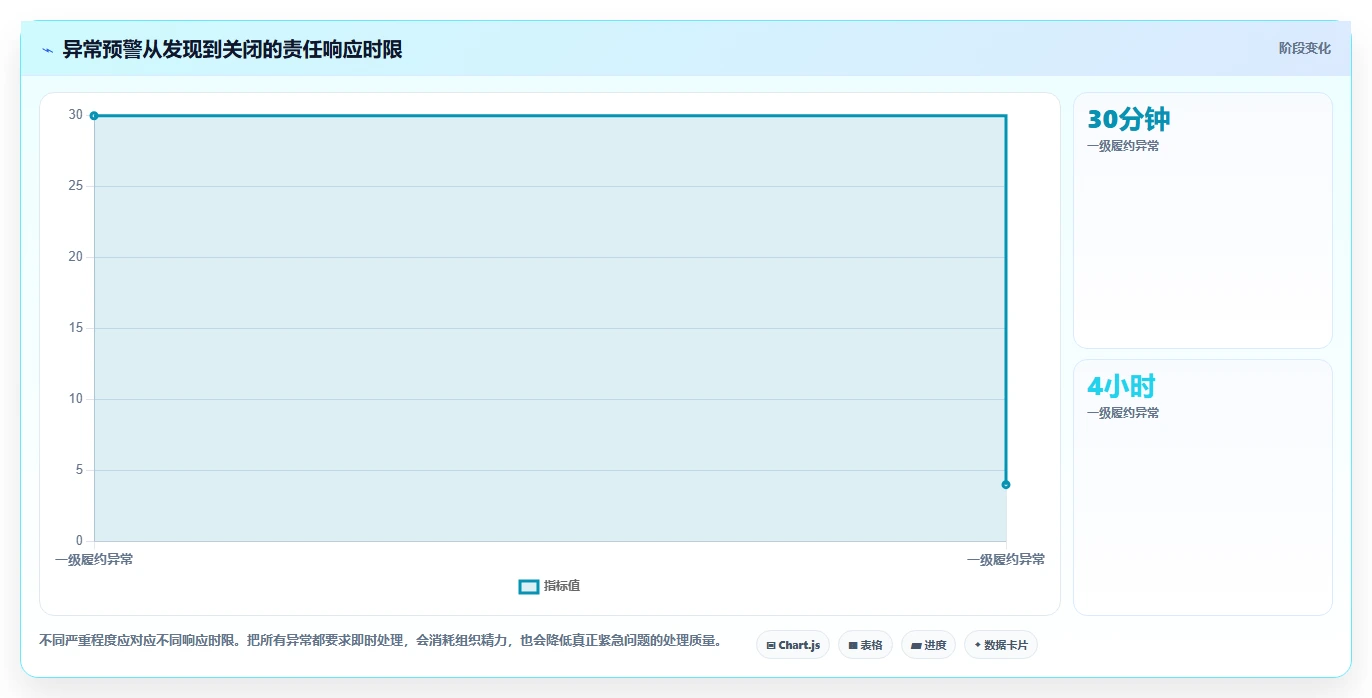Click the 阶段变化 label in the header

click(1304, 48)
